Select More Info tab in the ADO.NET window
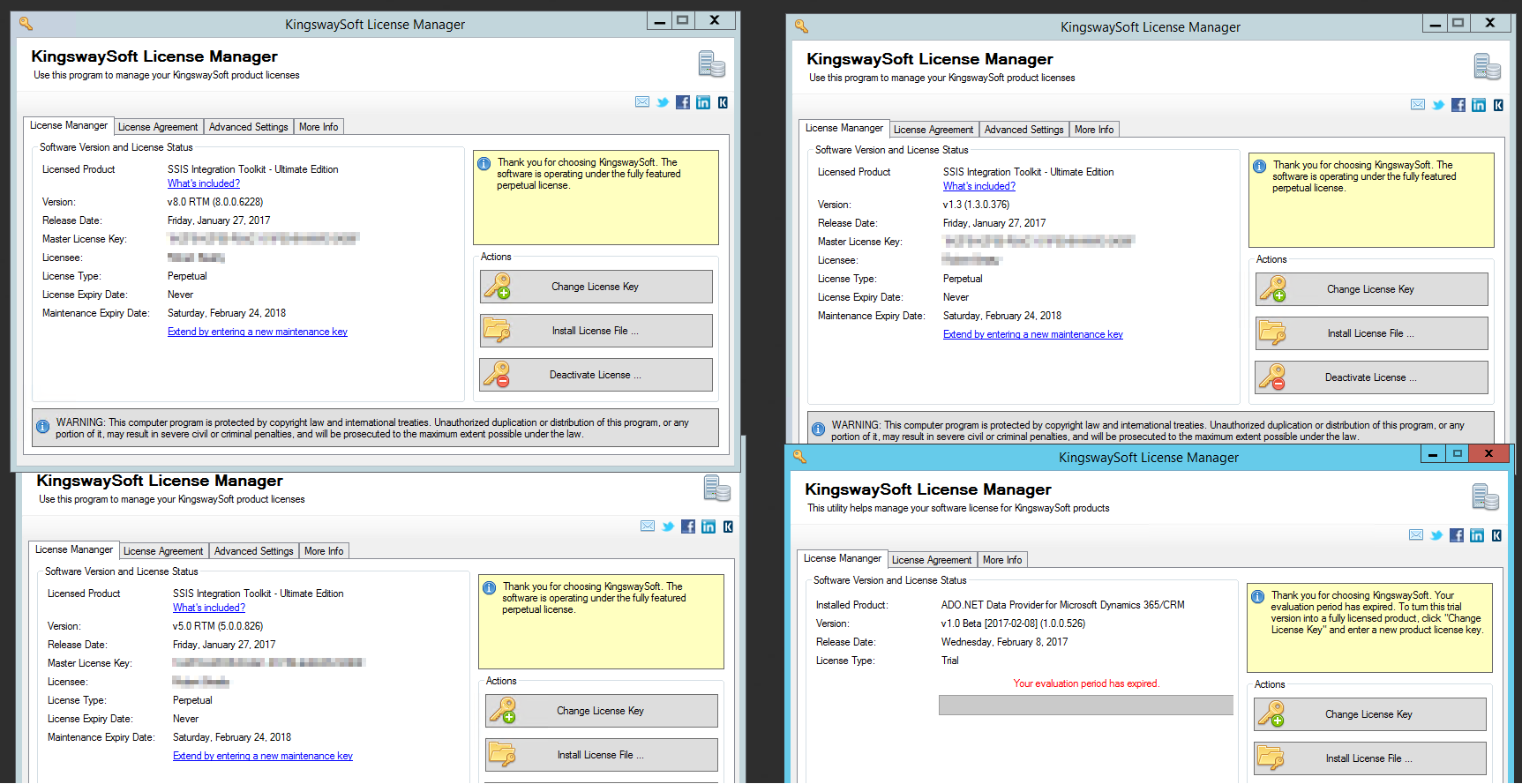Image resolution: width=1522 pixels, height=784 pixels. (1002, 560)
